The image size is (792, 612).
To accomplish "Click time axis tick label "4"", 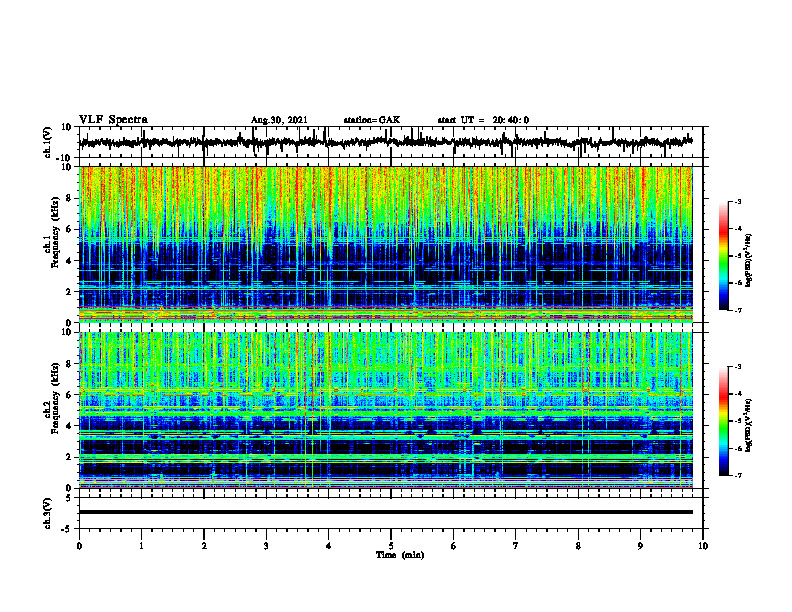I will [329, 546].
